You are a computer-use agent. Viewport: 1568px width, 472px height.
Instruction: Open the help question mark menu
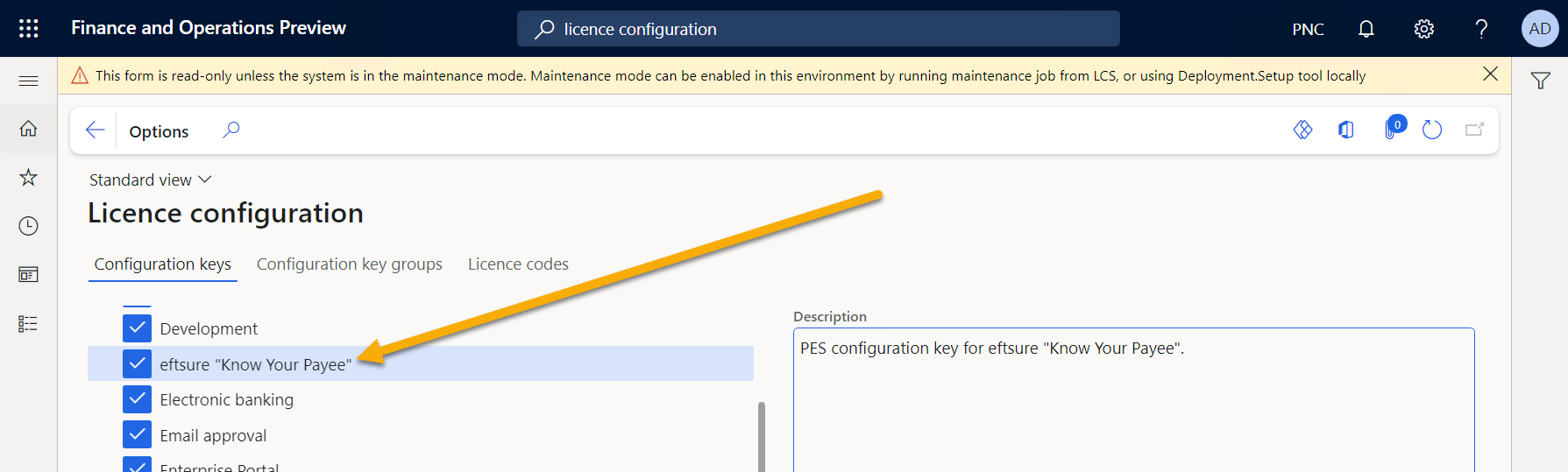(1481, 29)
